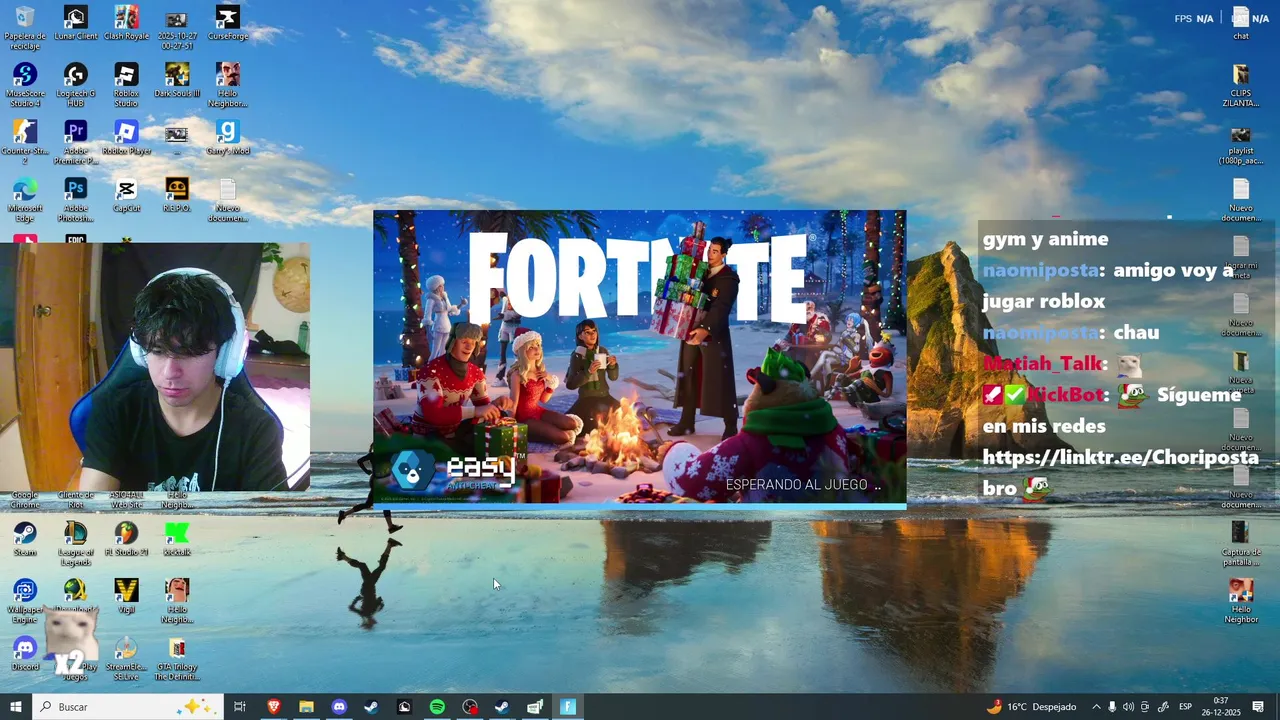Open the Clash Royale desktop shortcut
The width and height of the screenshot is (1280, 720).
[x=126, y=24]
